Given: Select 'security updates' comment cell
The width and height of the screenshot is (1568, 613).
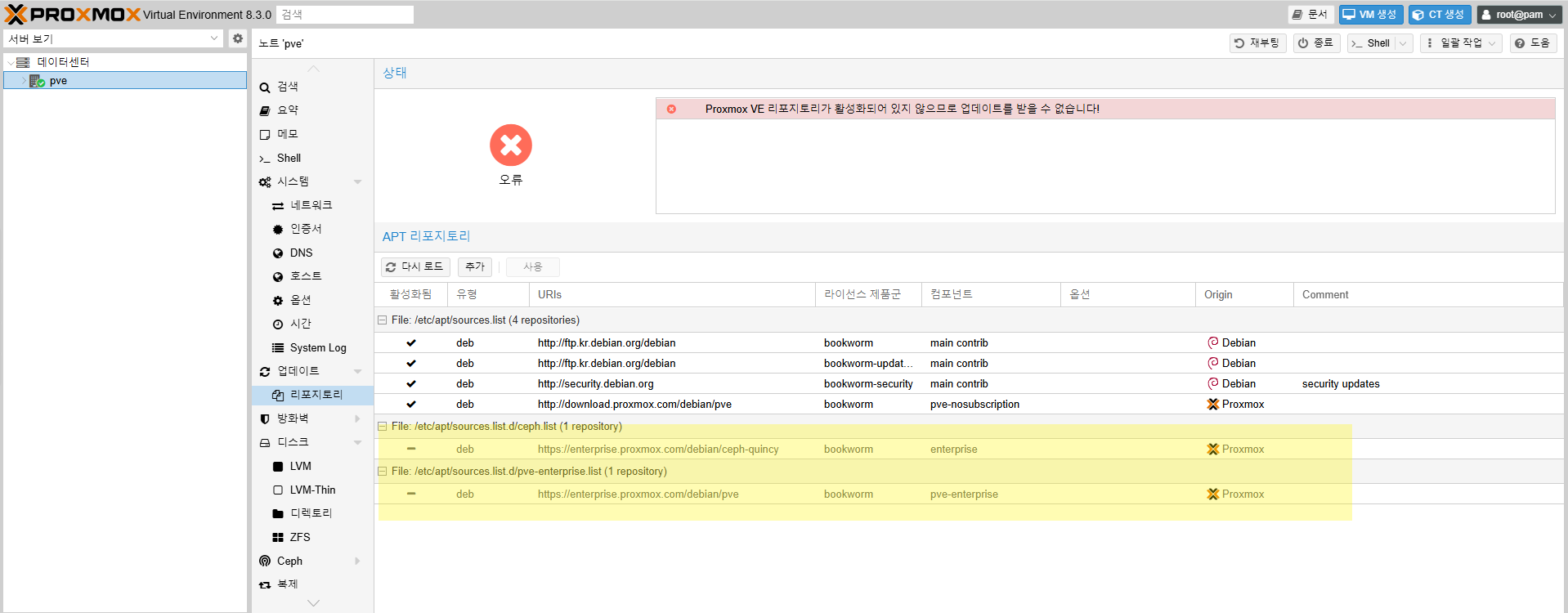Looking at the screenshot, I should click(1341, 384).
